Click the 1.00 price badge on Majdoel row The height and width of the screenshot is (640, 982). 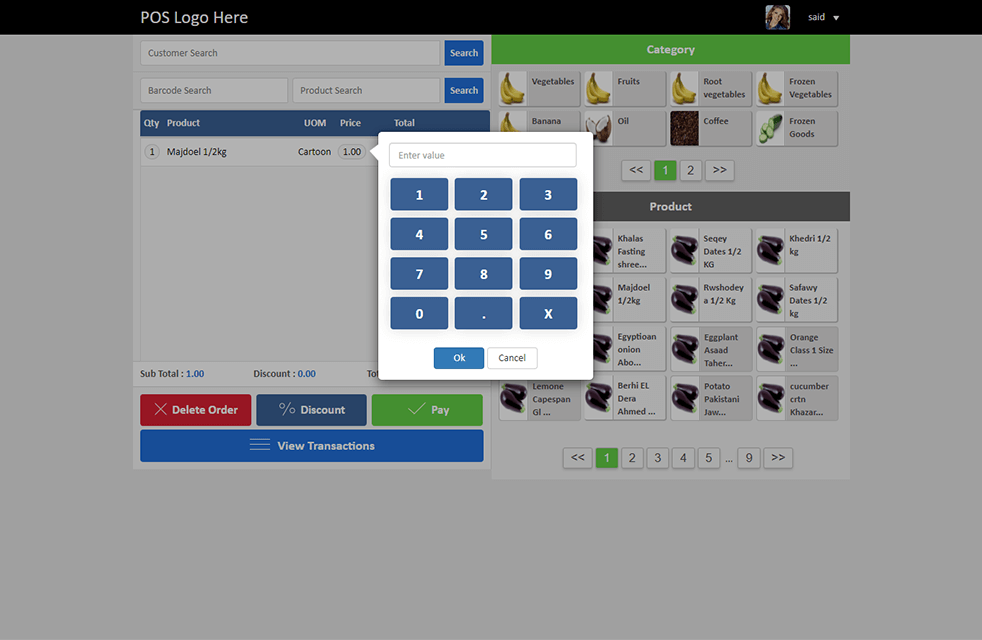pyautogui.click(x=351, y=151)
